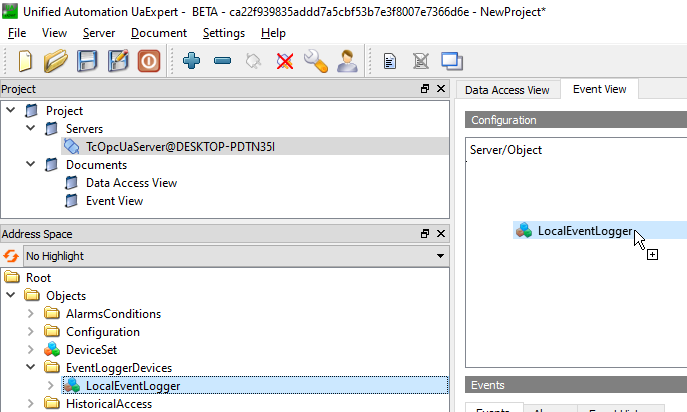Expand the AlarmsConditions folder node
The width and height of the screenshot is (687, 412).
(31, 314)
